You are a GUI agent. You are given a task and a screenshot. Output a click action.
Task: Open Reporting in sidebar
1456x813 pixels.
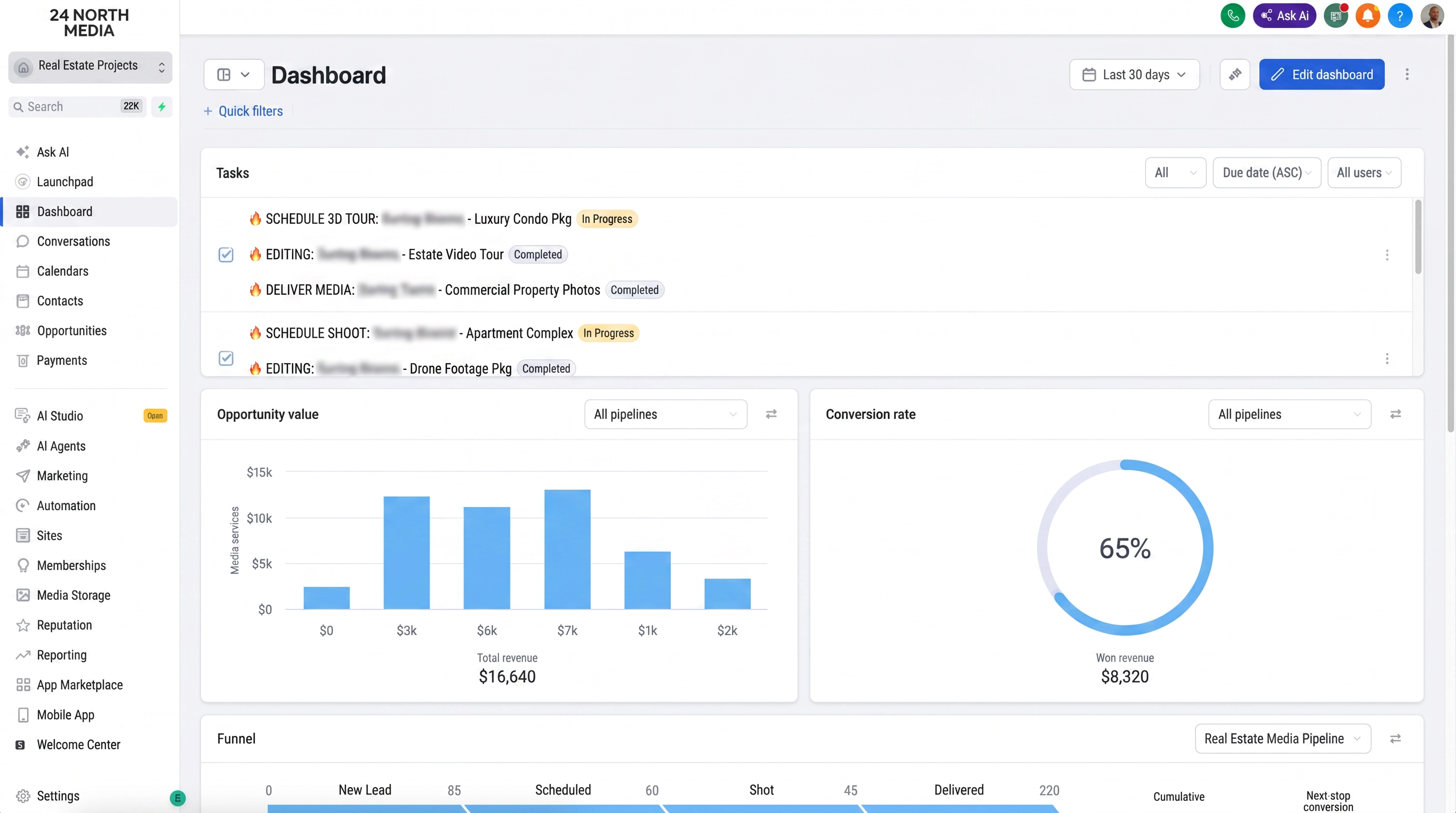tap(90, 655)
